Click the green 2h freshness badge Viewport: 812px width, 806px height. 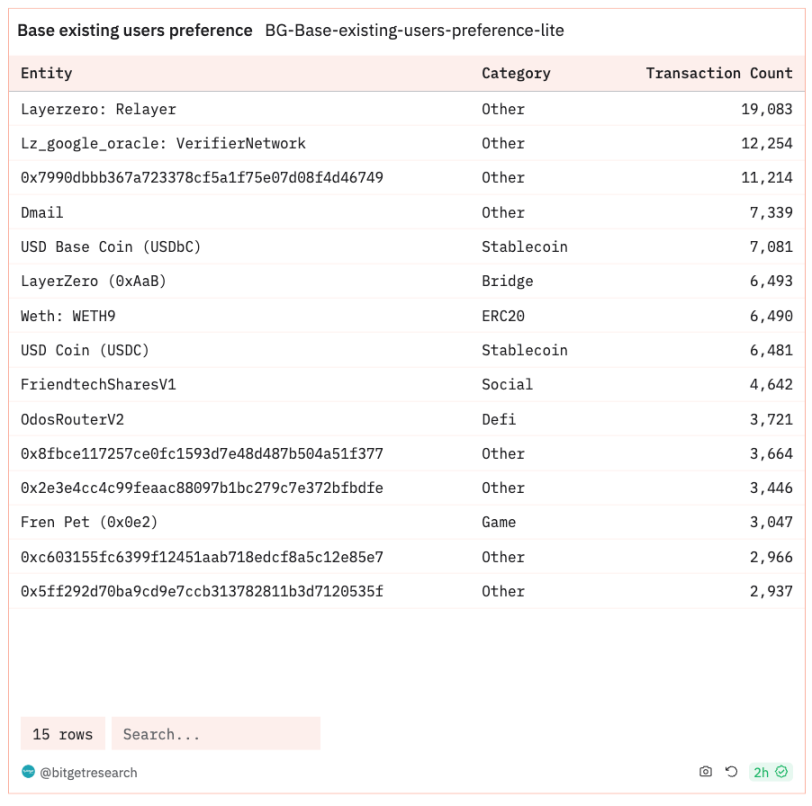[x=770, y=772]
